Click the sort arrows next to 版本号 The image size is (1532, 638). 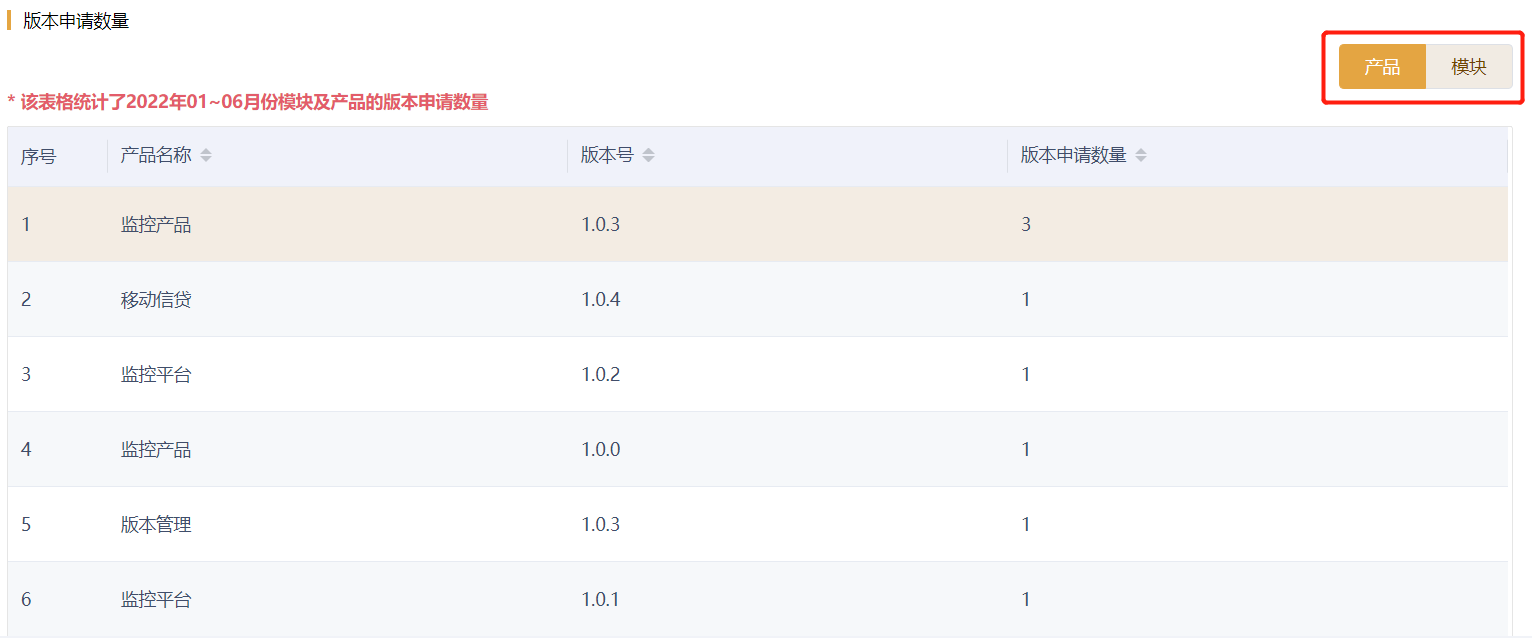coord(648,156)
